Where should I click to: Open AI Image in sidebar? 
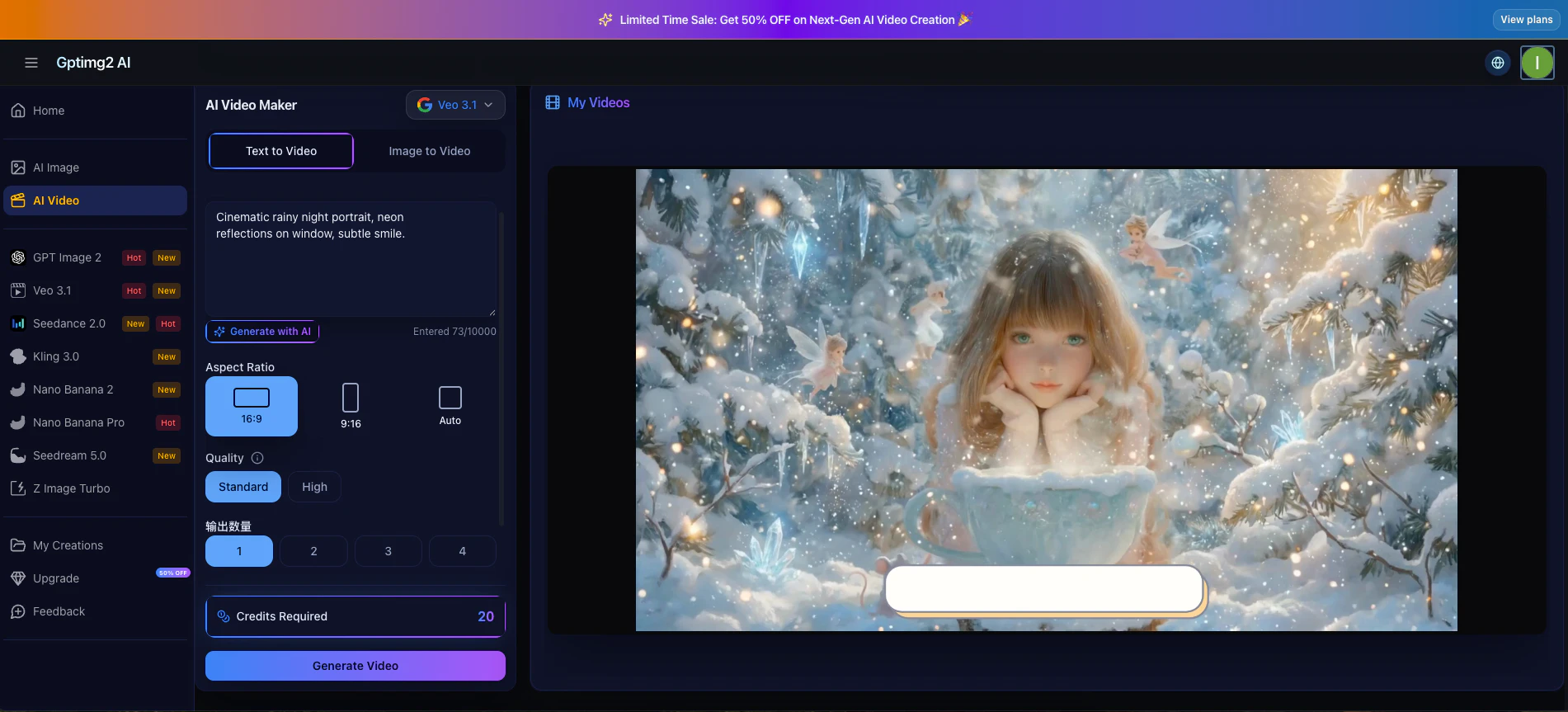click(95, 167)
